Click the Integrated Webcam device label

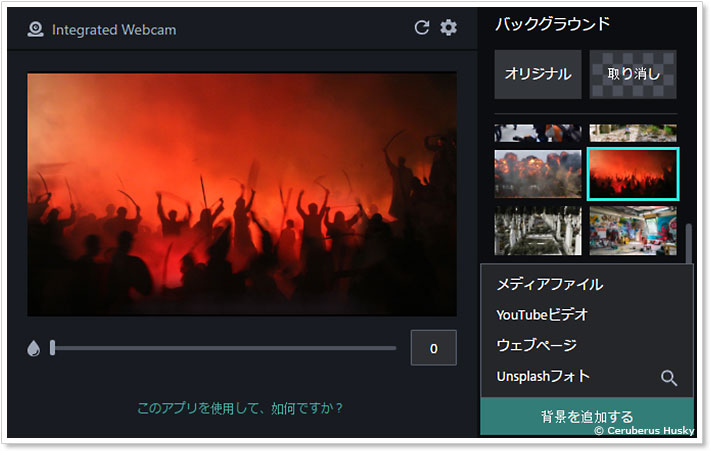pos(114,30)
